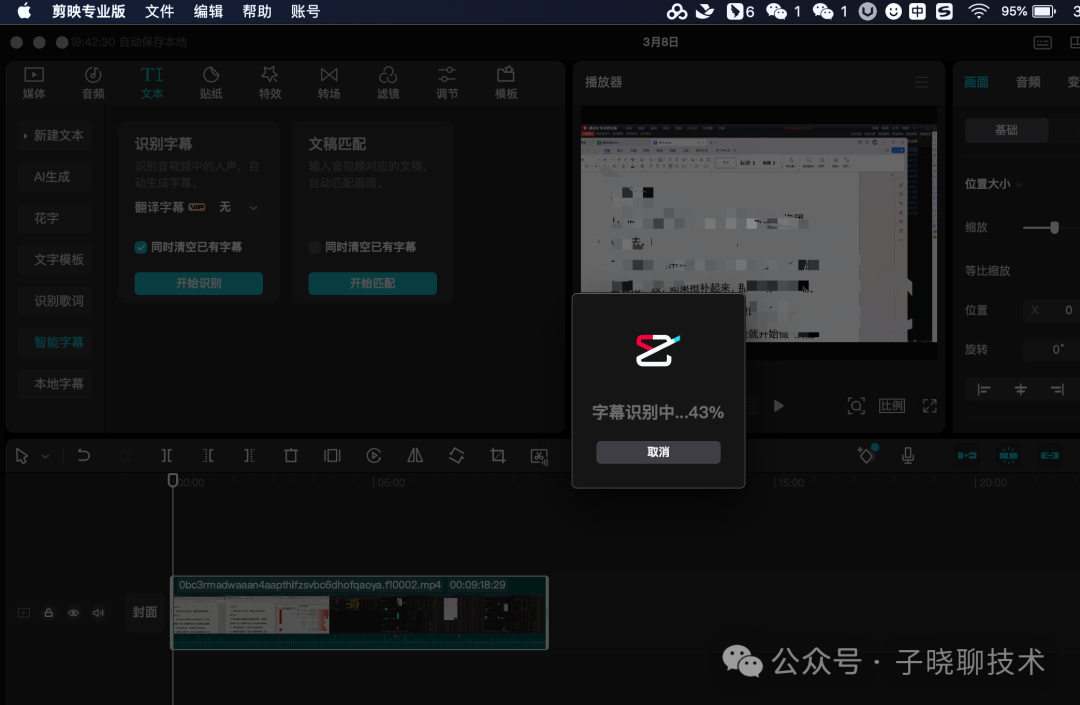Image resolution: width=1080 pixels, height=705 pixels.
Task: Toggle main track magnet snapping
Action: tap(967, 456)
